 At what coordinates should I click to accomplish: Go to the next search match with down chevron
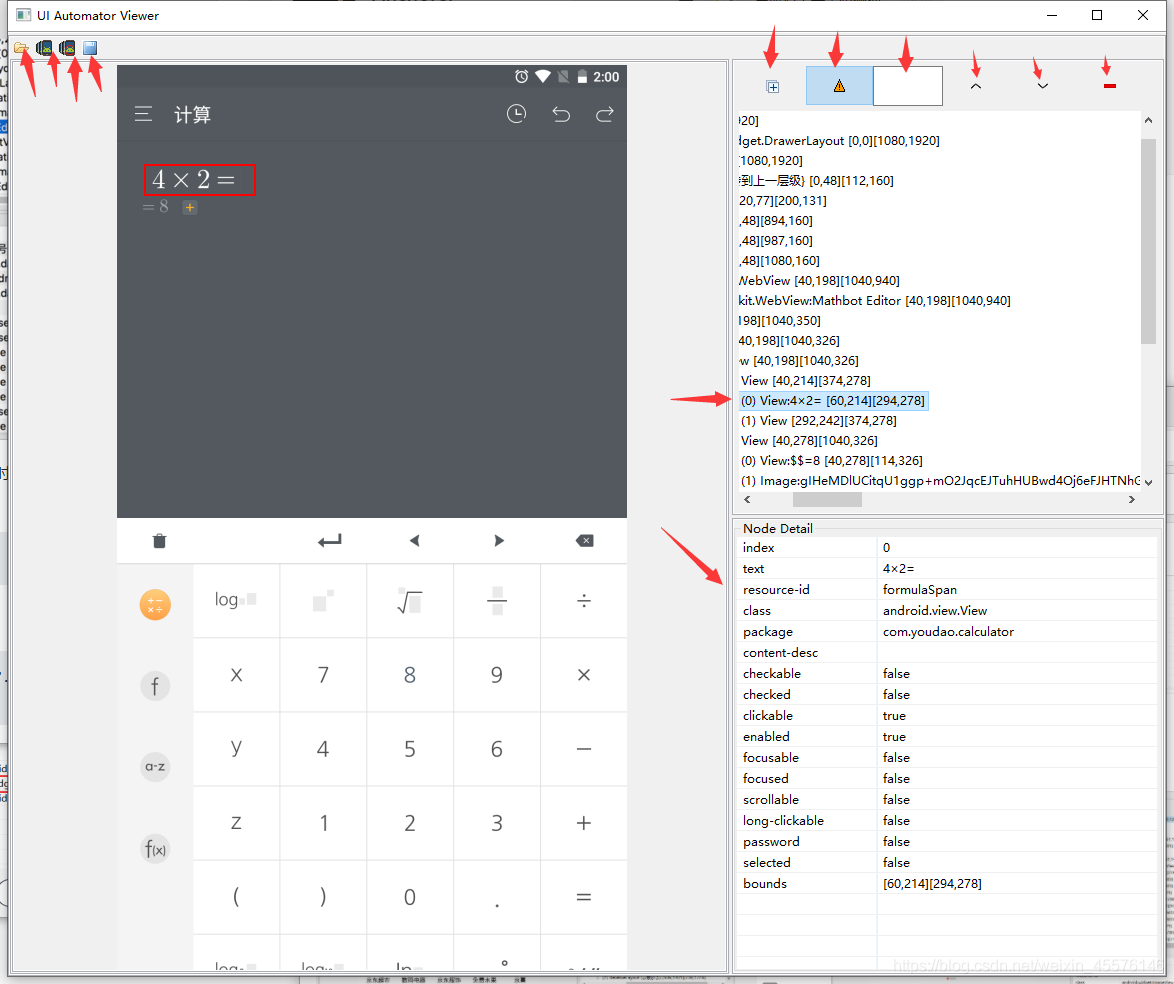[x=1042, y=86]
